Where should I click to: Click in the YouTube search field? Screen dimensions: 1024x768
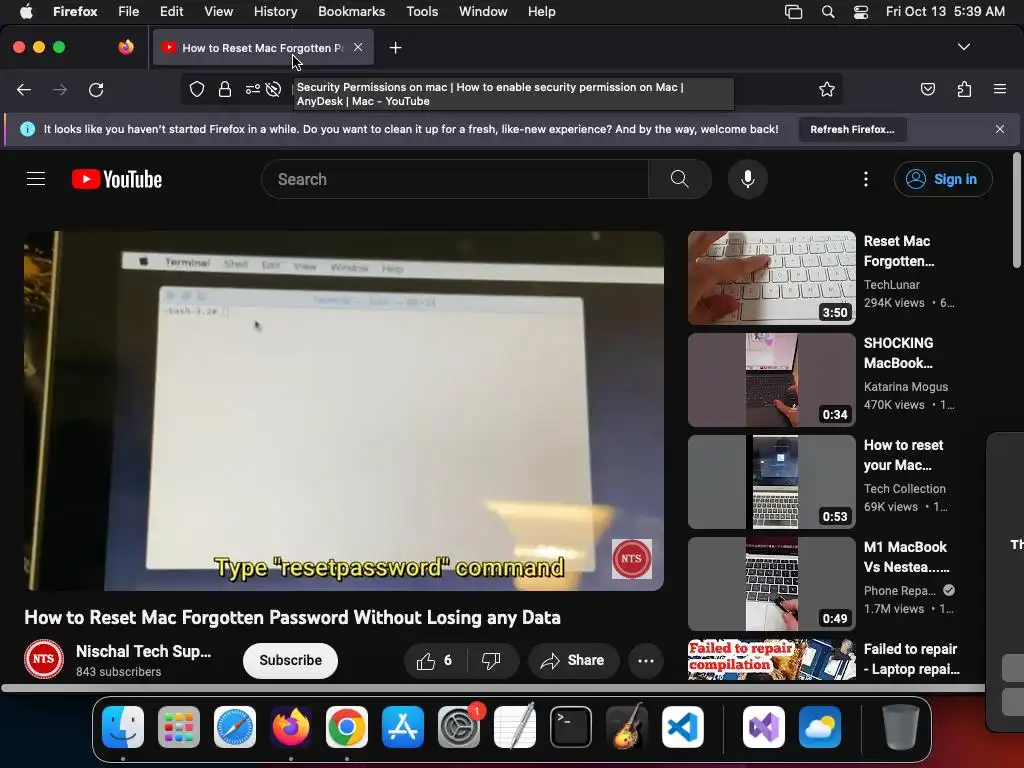[455, 179]
